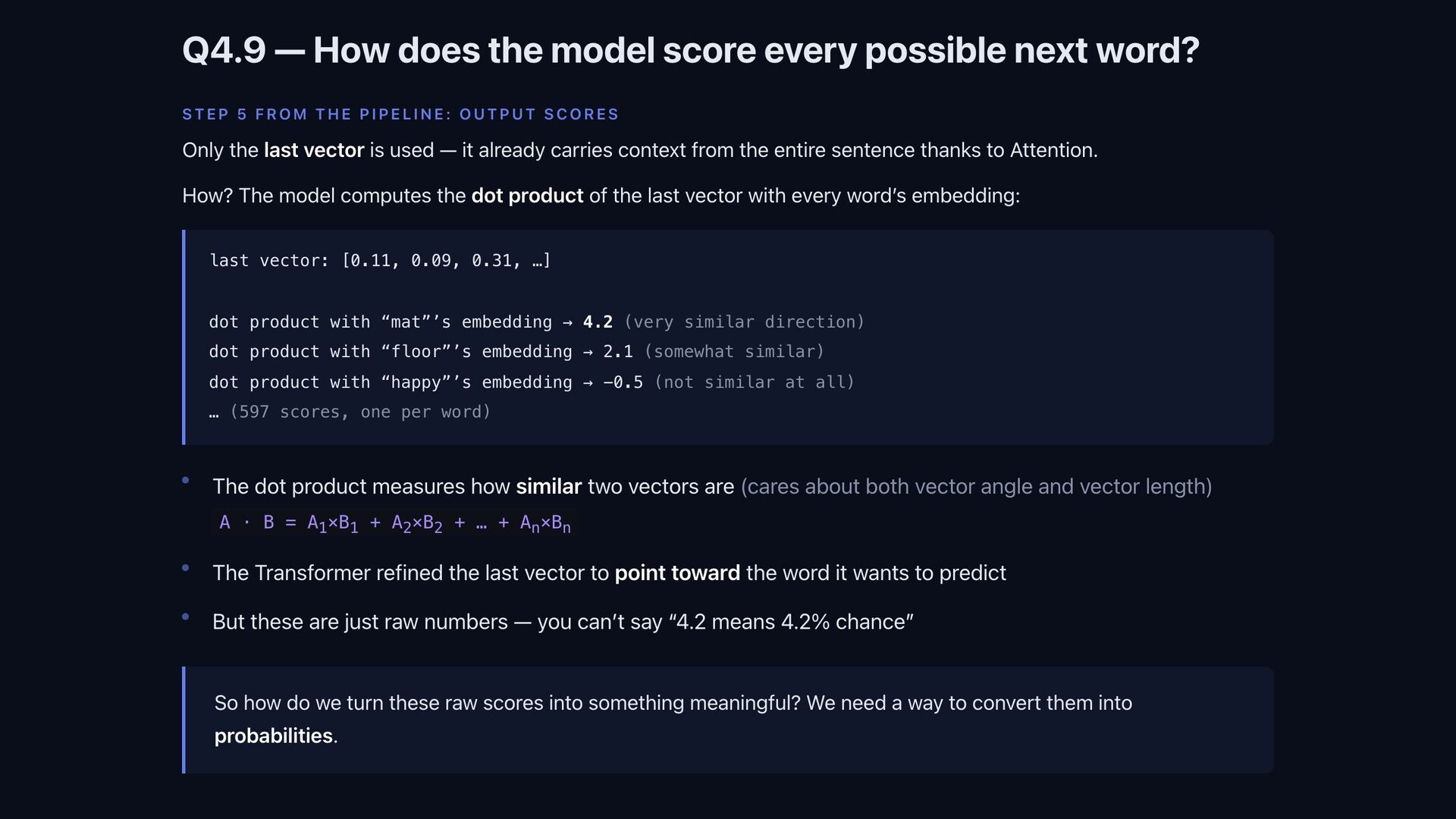Image resolution: width=1456 pixels, height=819 pixels.
Task: Click the "mat" embedding dot product line
Action: click(379, 322)
